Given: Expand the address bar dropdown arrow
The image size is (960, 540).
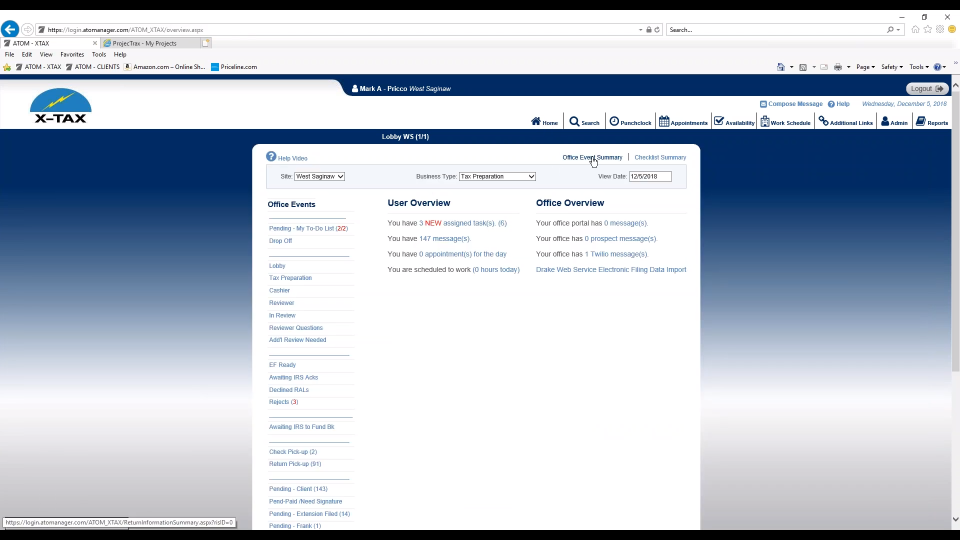Looking at the screenshot, I should pyautogui.click(x=640, y=29).
